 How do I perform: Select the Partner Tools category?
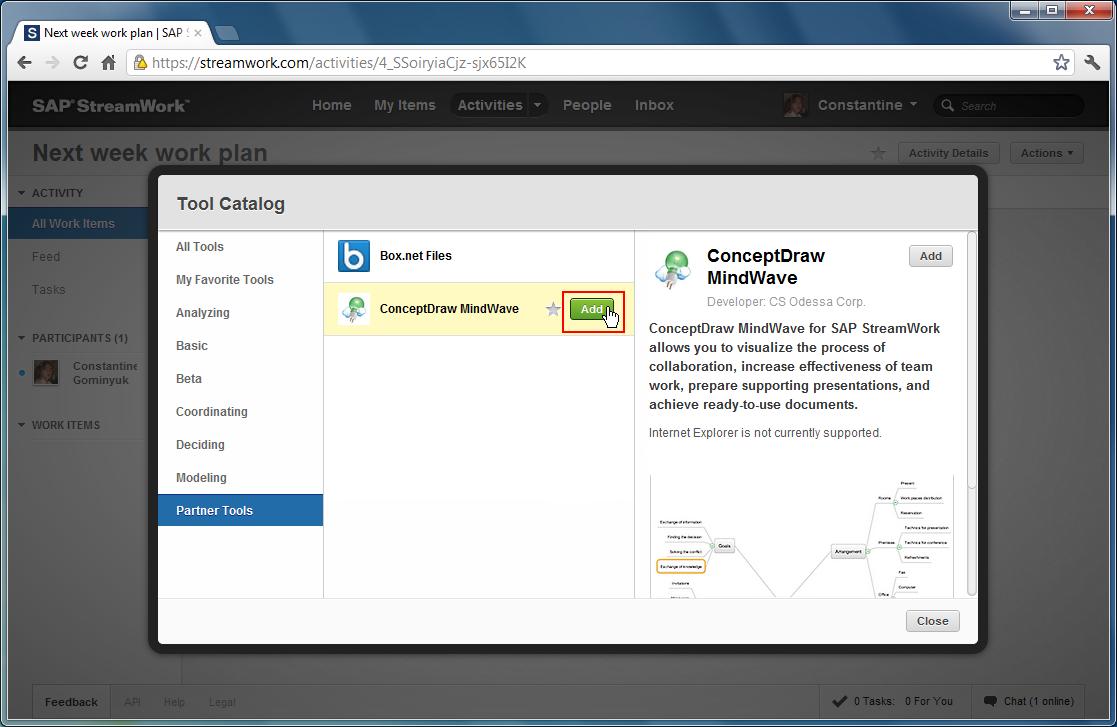click(240, 511)
